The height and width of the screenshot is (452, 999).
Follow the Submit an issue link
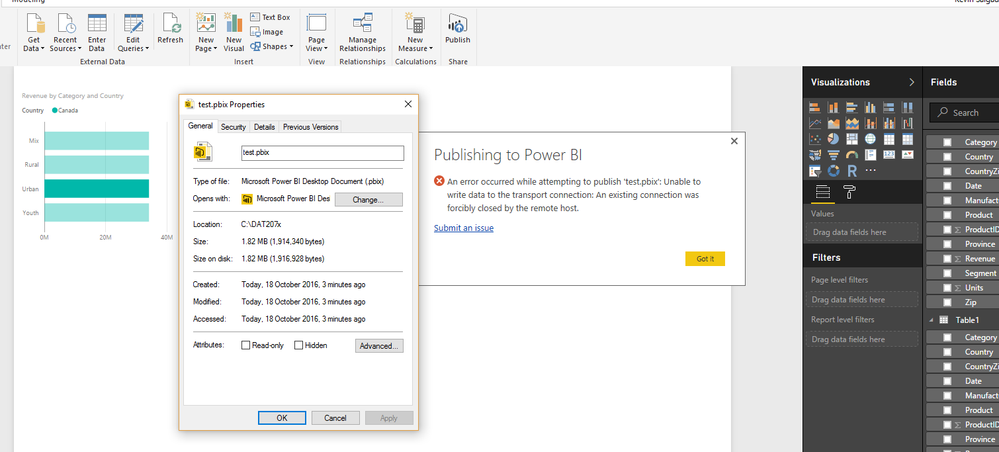pyautogui.click(x=463, y=228)
